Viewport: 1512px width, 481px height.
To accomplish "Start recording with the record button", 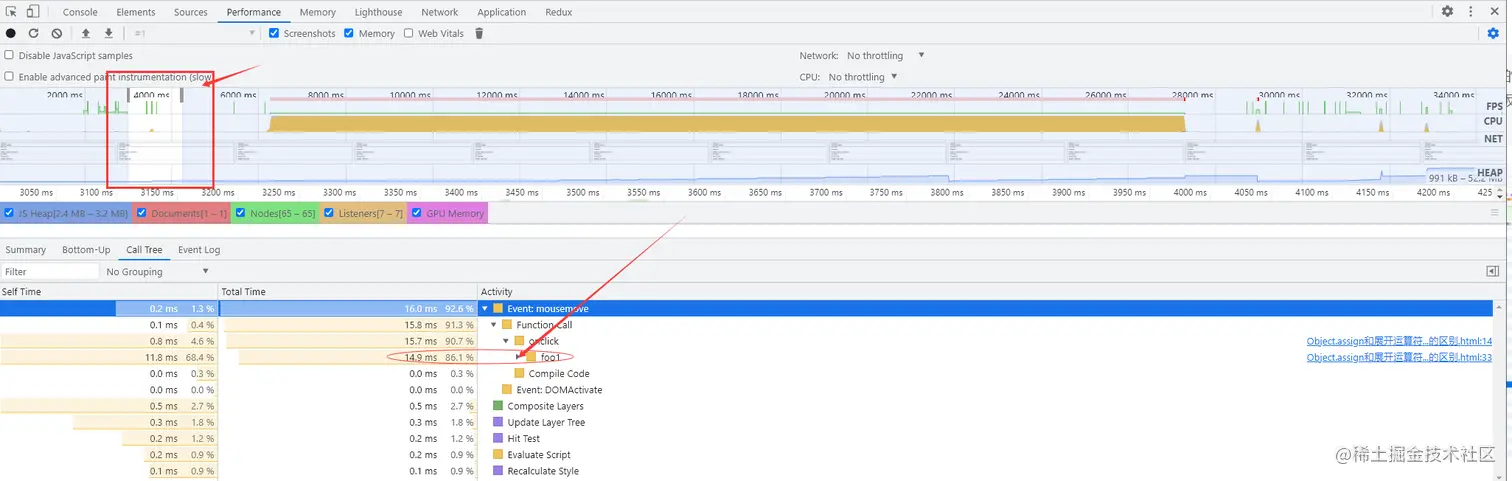I will click(x=11, y=33).
